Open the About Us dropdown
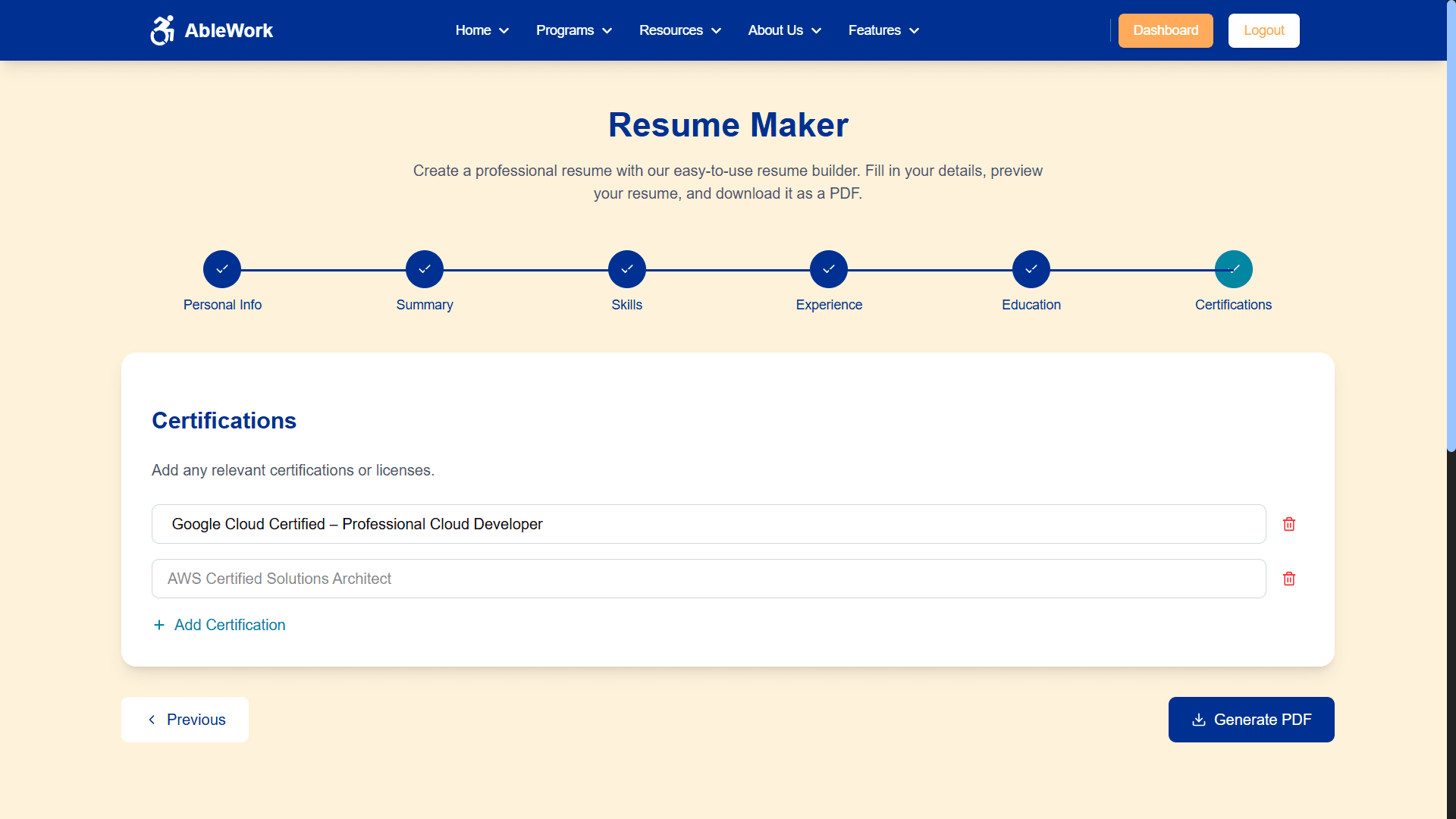The image size is (1456, 819). coord(783,30)
